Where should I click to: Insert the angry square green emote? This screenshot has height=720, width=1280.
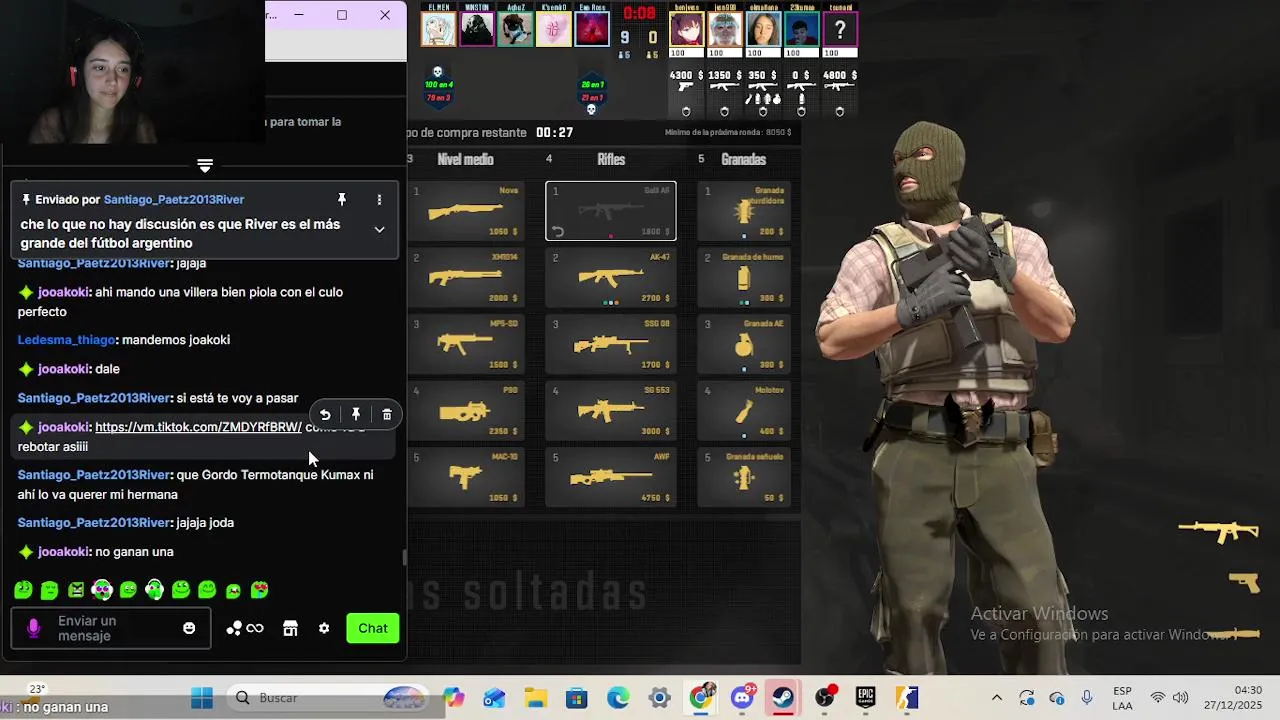pos(76,590)
